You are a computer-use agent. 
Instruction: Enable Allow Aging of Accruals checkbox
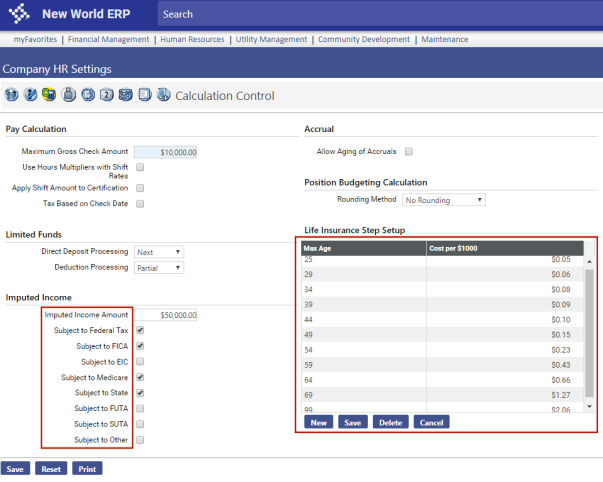pyautogui.click(x=409, y=152)
